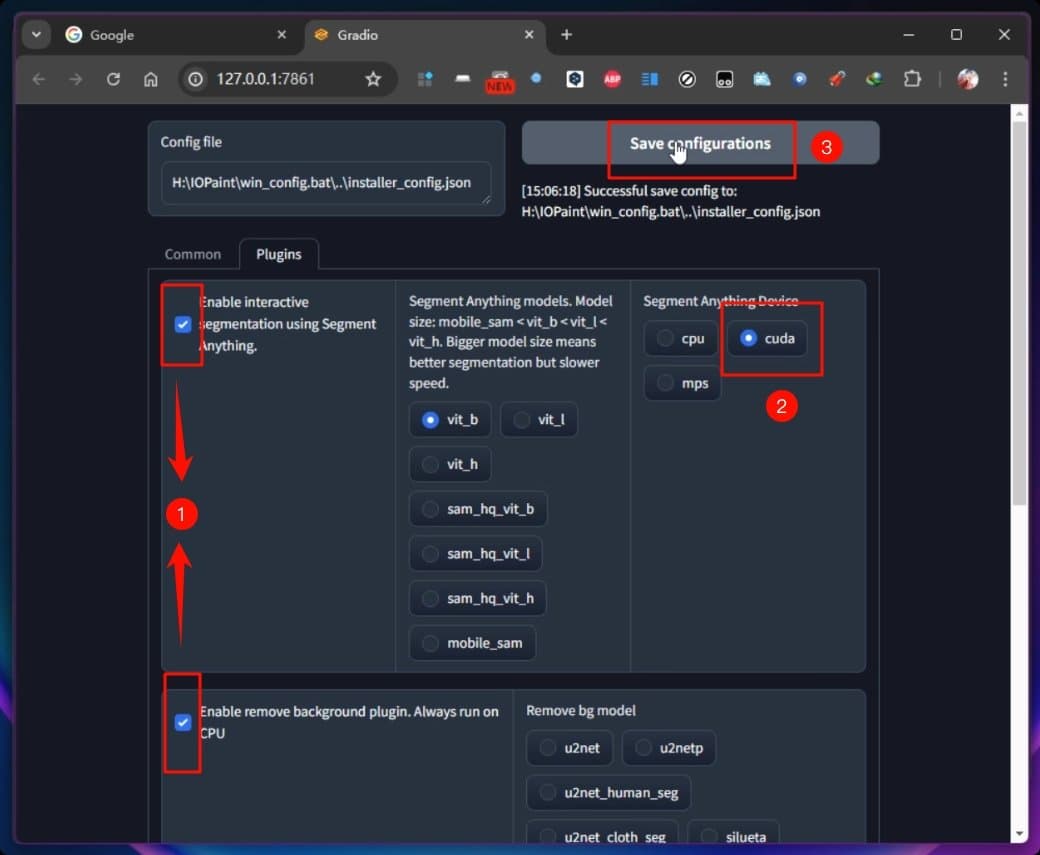Select the cpu device radio option
1040x855 pixels.
coord(681,339)
